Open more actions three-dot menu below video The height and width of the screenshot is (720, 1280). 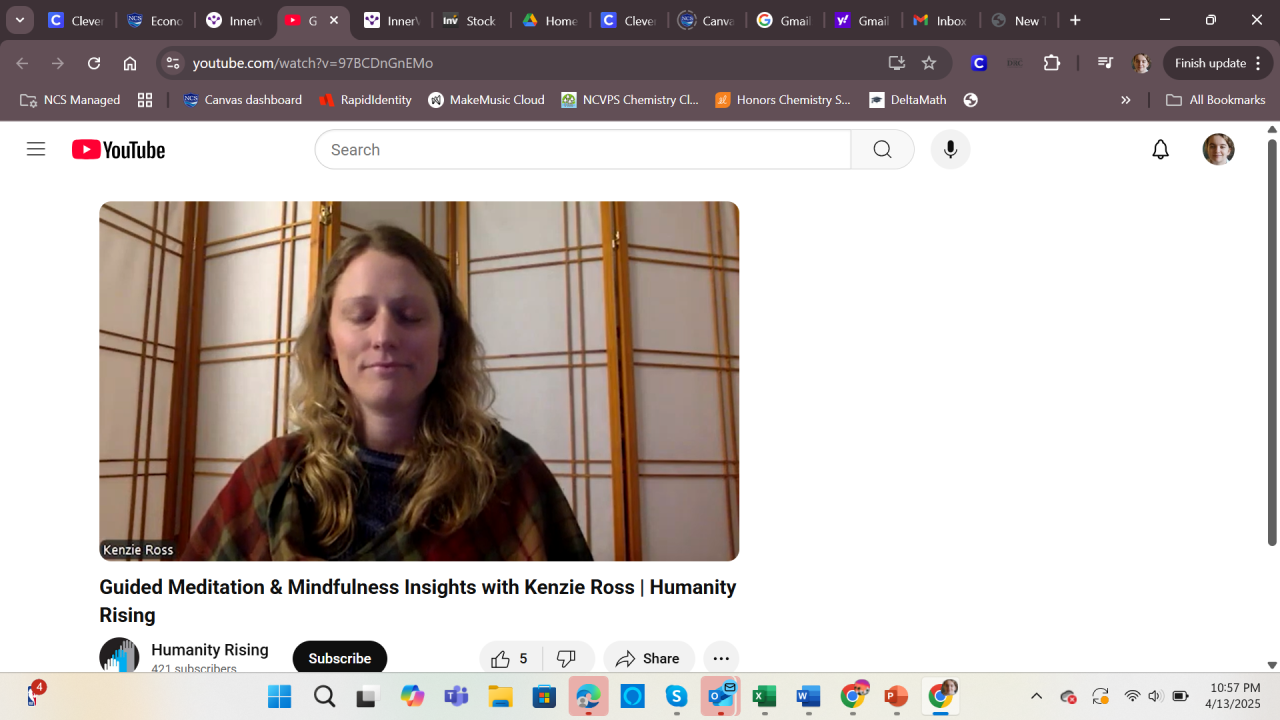[721, 658]
